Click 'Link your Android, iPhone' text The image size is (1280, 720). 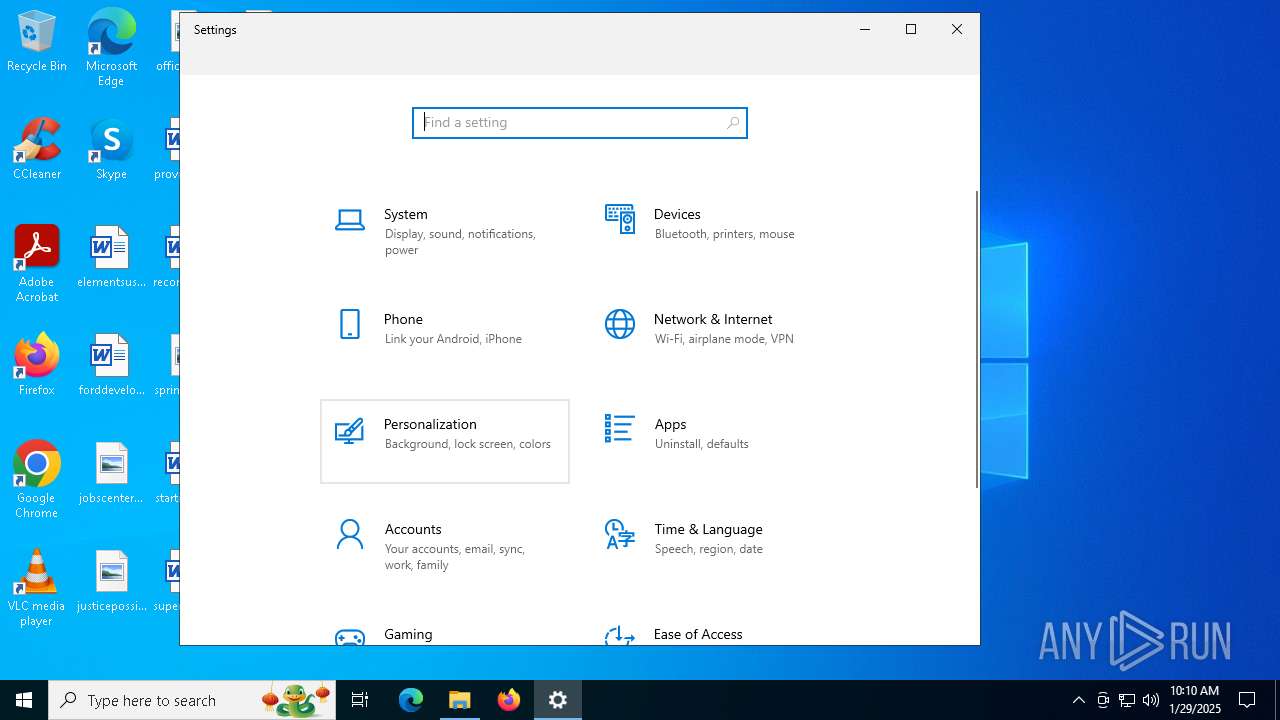[453, 339]
